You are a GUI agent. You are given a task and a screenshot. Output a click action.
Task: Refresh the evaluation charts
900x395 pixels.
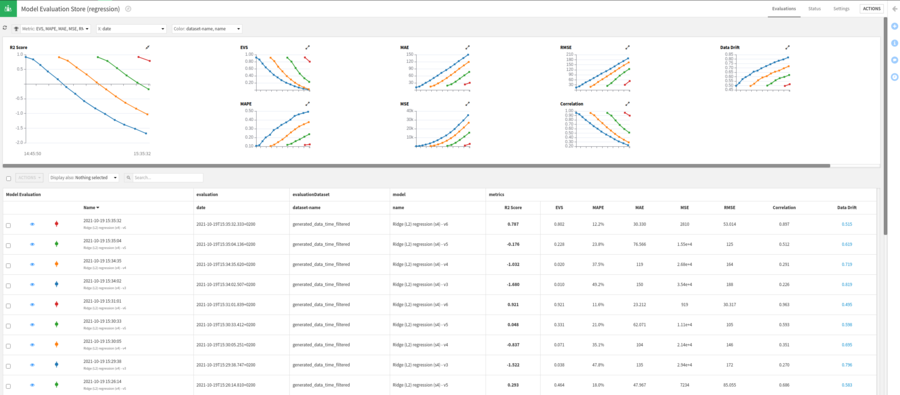[x=5, y=28]
